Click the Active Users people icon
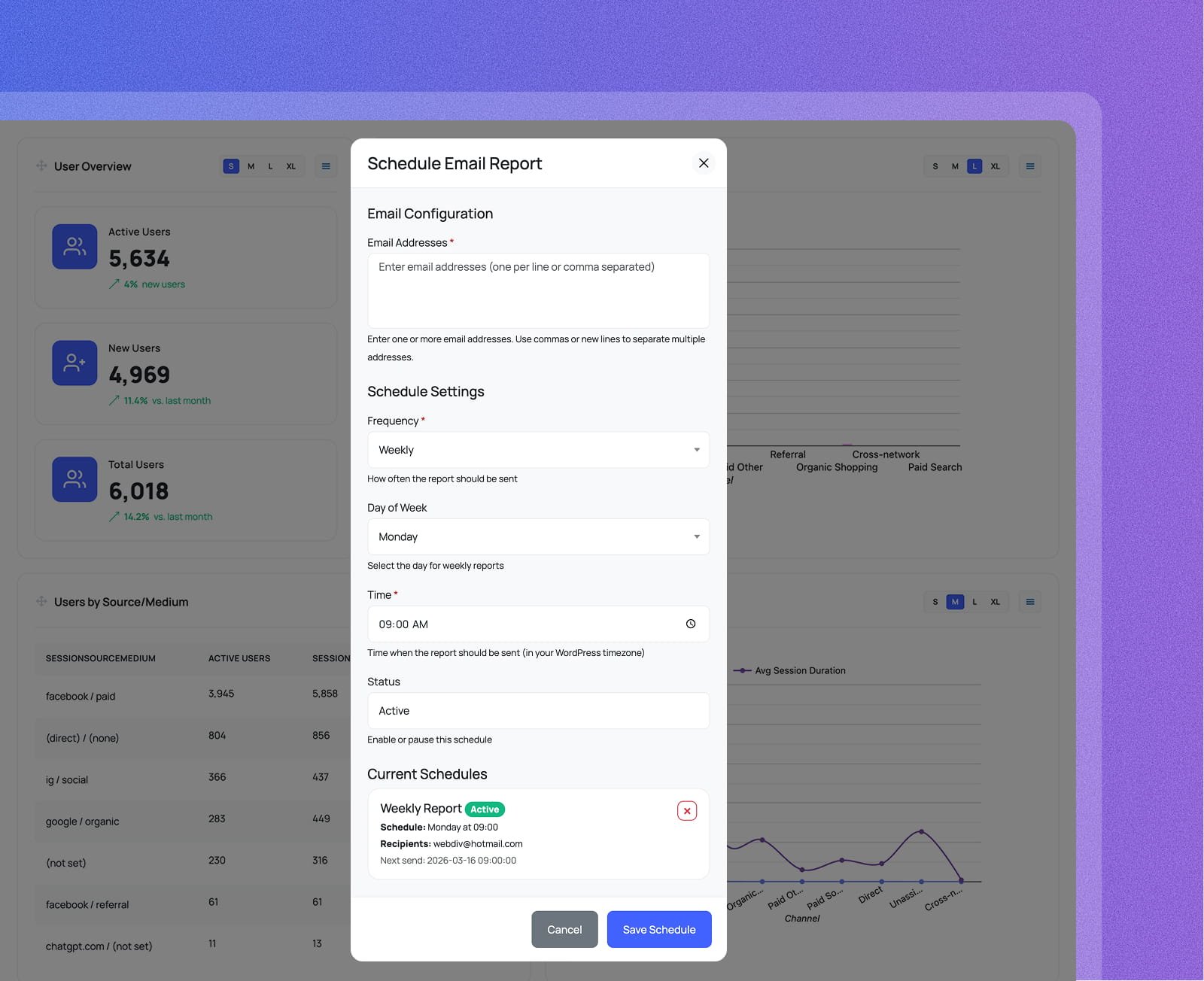This screenshot has height=981, width=1204. click(74, 246)
